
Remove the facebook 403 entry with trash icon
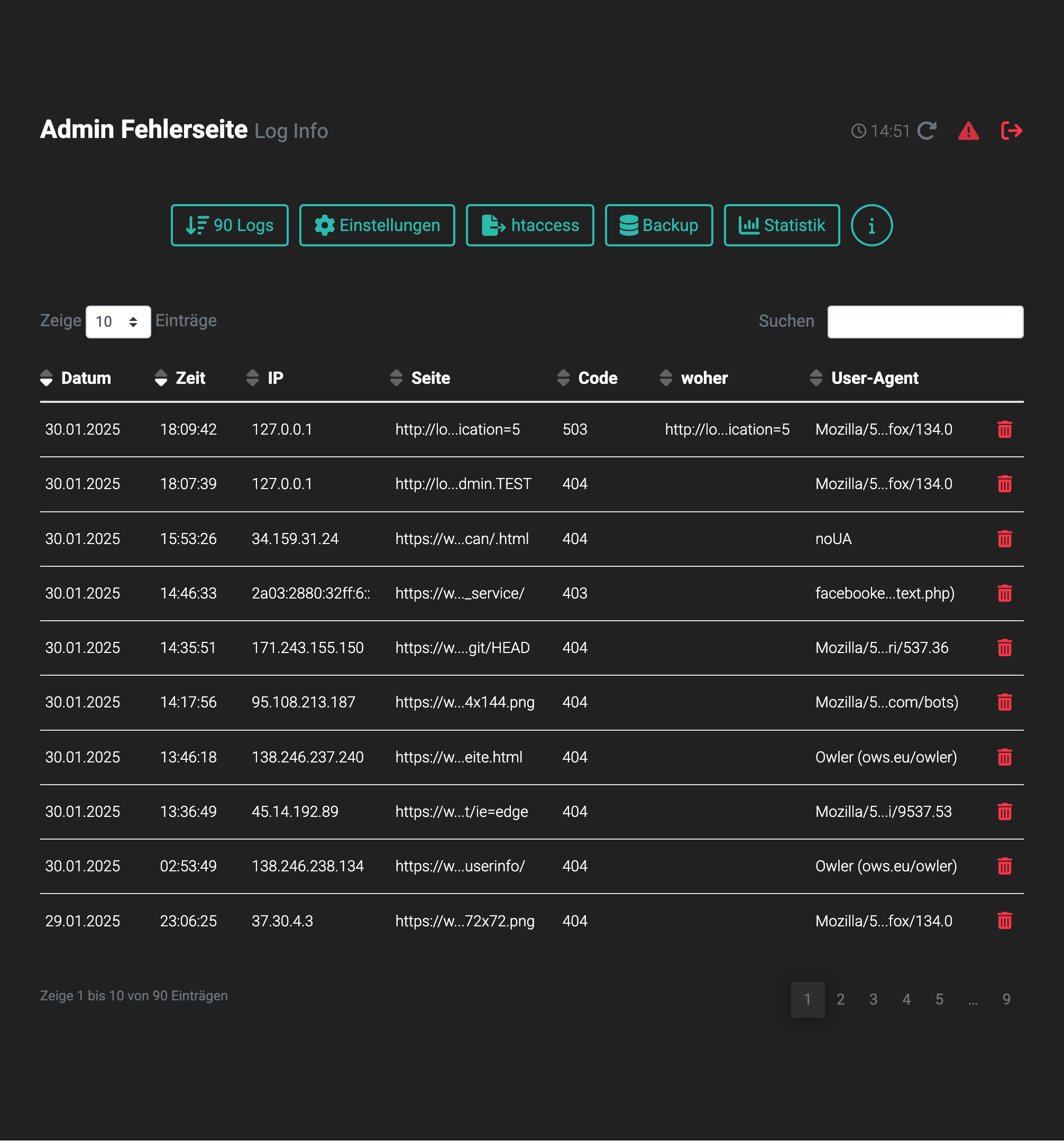[x=1004, y=593]
